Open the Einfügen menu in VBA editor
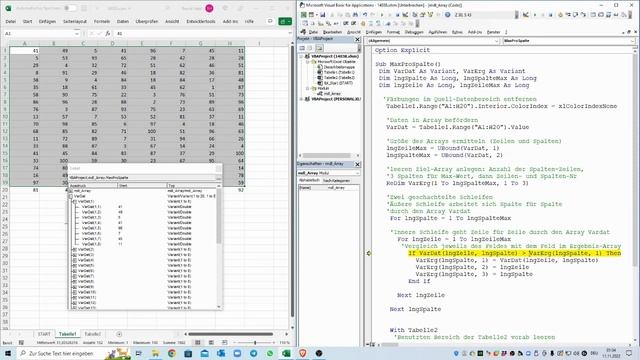The width and height of the screenshot is (640, 360). click(373, 32)
